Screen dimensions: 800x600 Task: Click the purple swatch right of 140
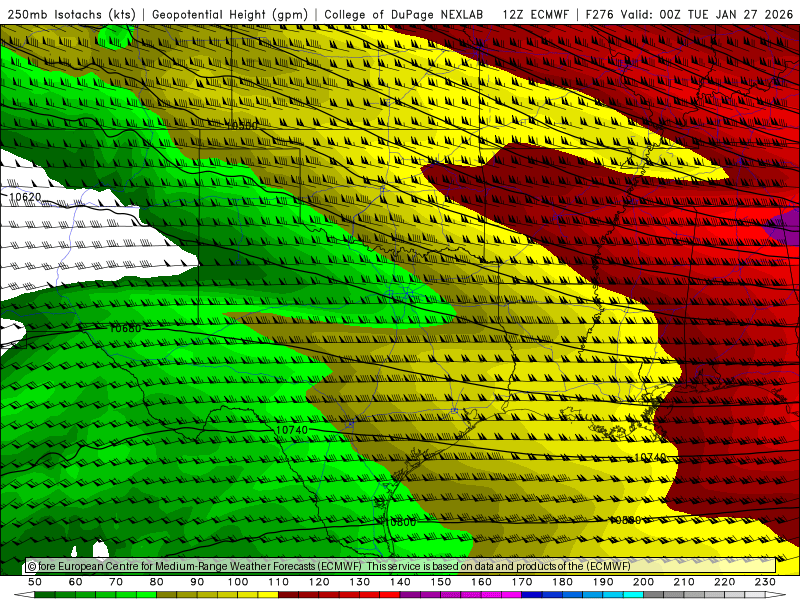(x=410, y=595)
